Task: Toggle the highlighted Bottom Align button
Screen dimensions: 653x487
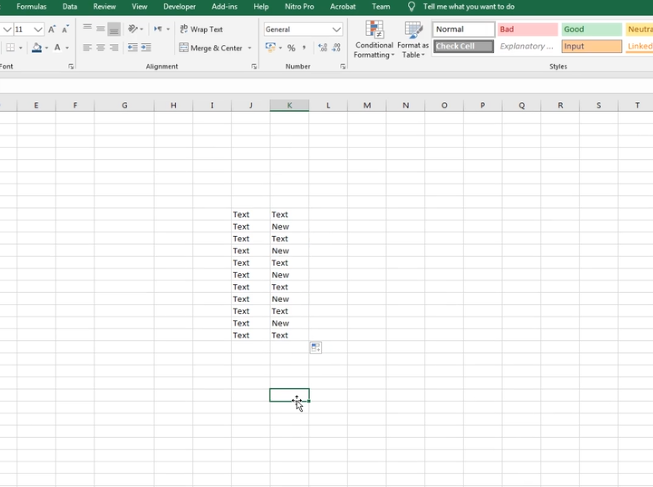Action: [114, 29]
